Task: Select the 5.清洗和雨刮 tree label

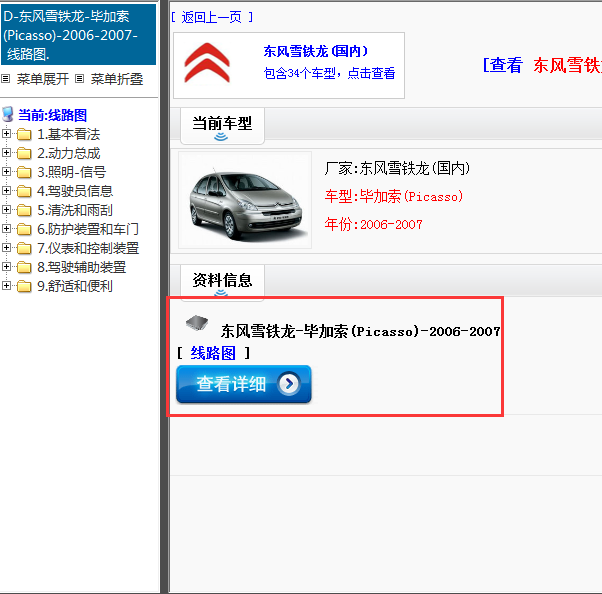Action: pyautogui.click(x=75, y=210)
